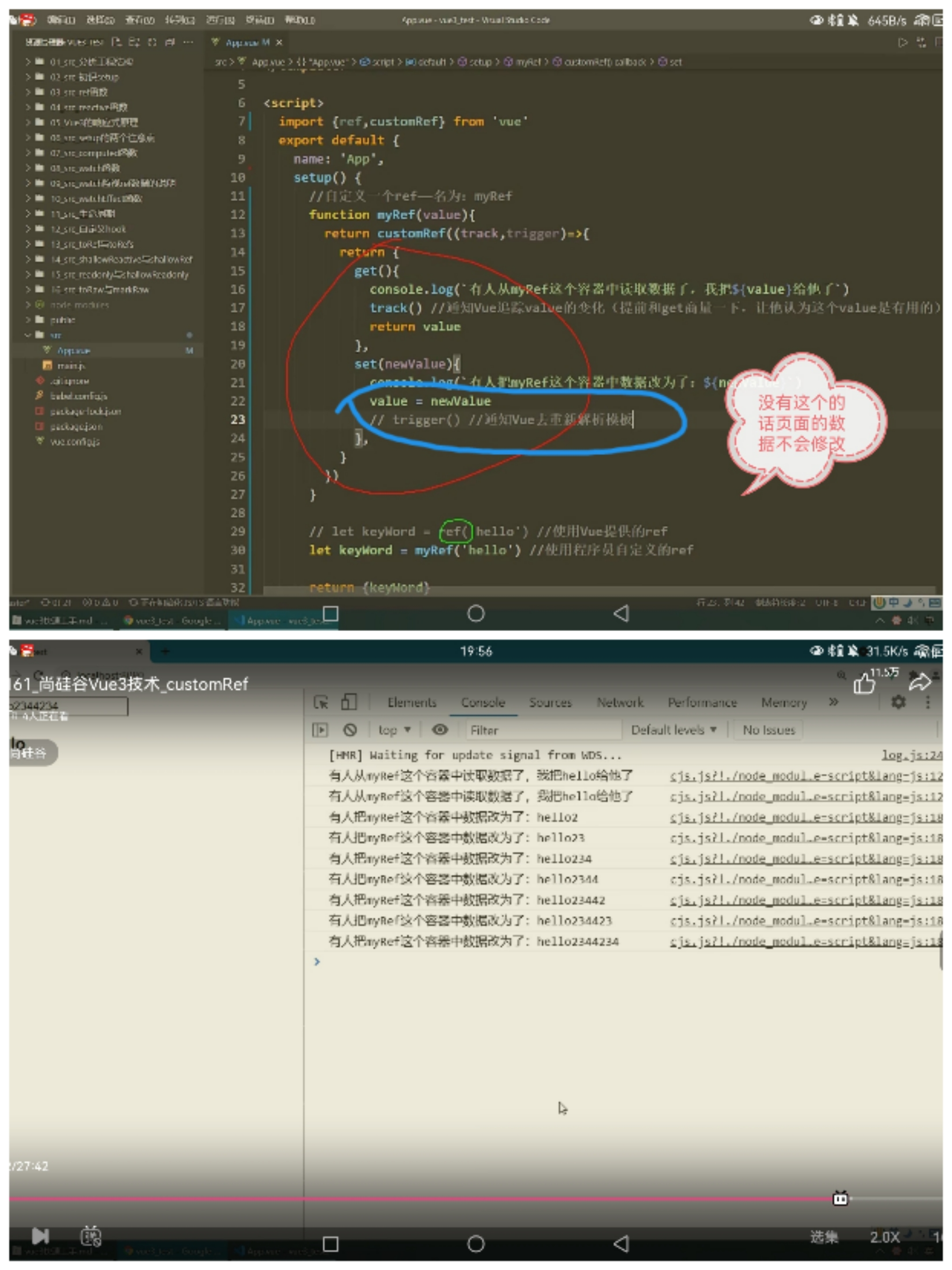Image resolution: width=952 pixels, height=1270 pixels.
Task: Toggle the device toolbar icon in DevTools
Action: 349,702
